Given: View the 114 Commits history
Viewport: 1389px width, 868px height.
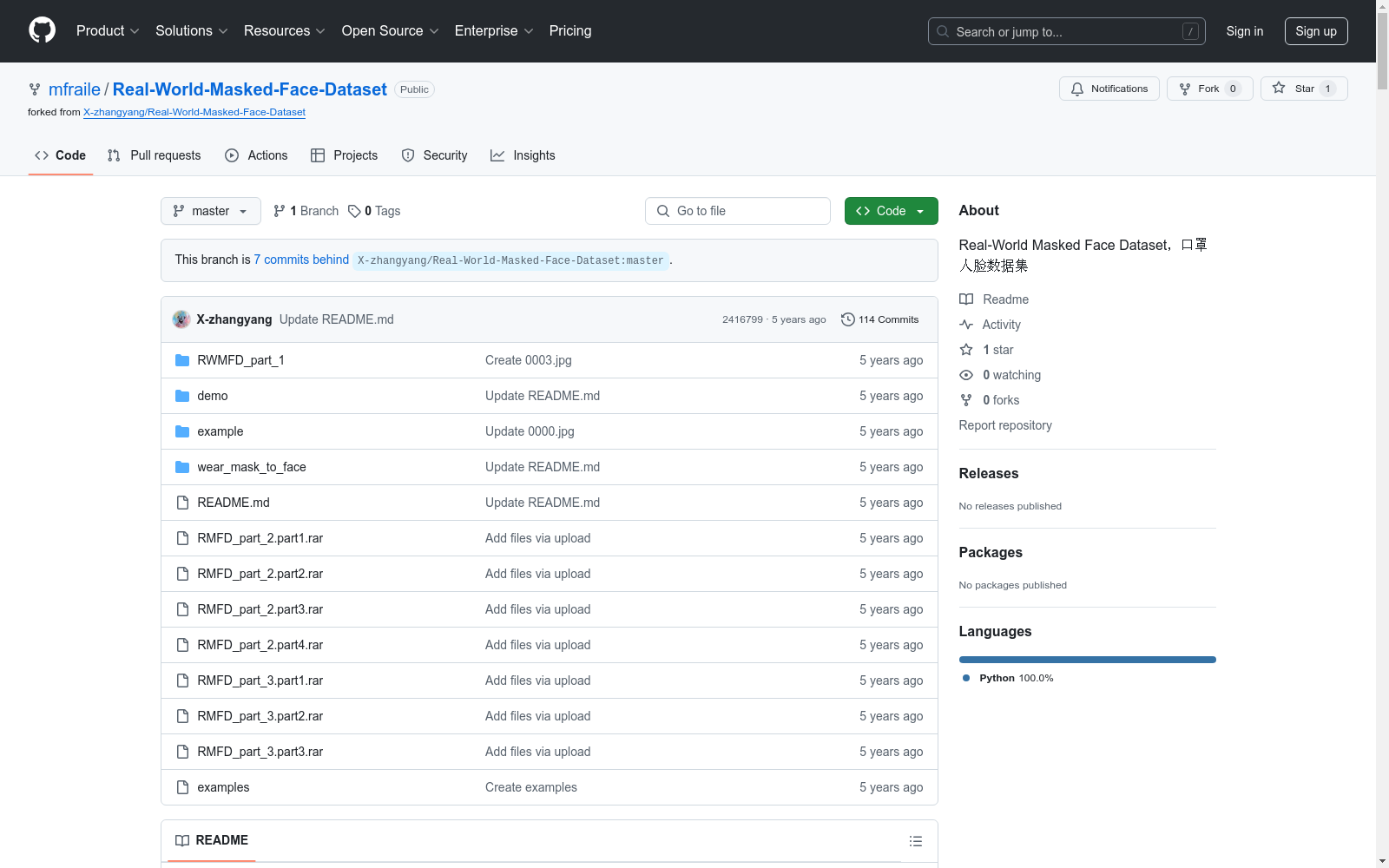Looking at the screenshot, I should coord(880,319).
